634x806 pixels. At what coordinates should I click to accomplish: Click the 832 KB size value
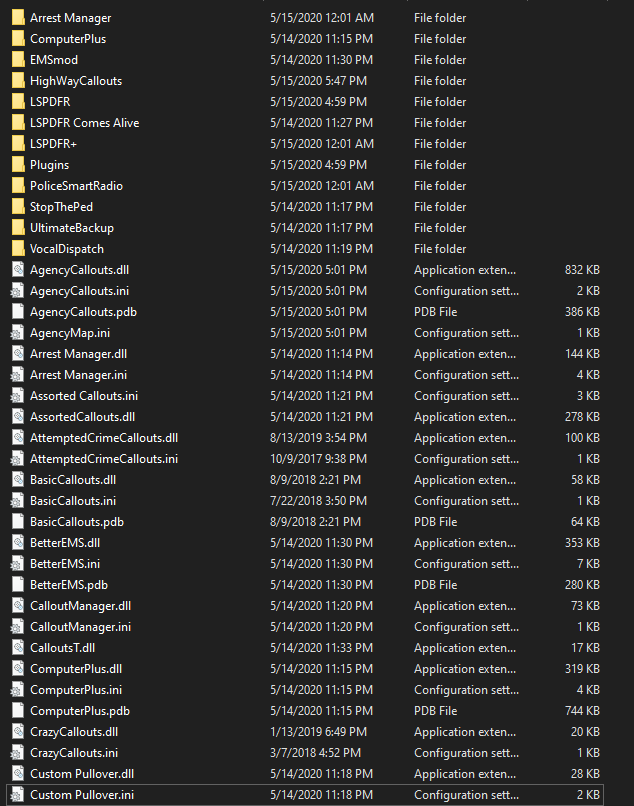point(582,270)
